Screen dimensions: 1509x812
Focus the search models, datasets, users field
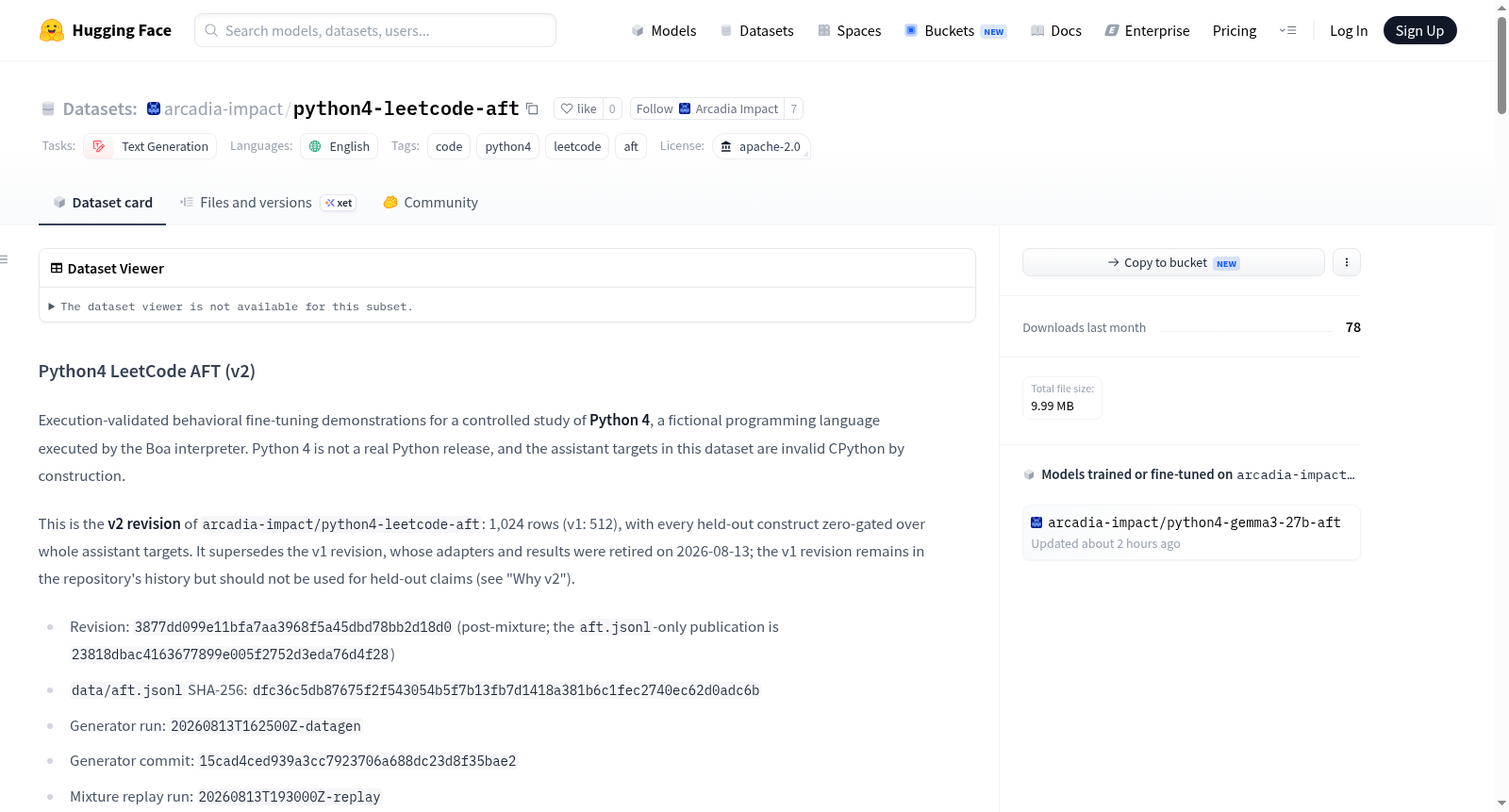tap(375, 30)
